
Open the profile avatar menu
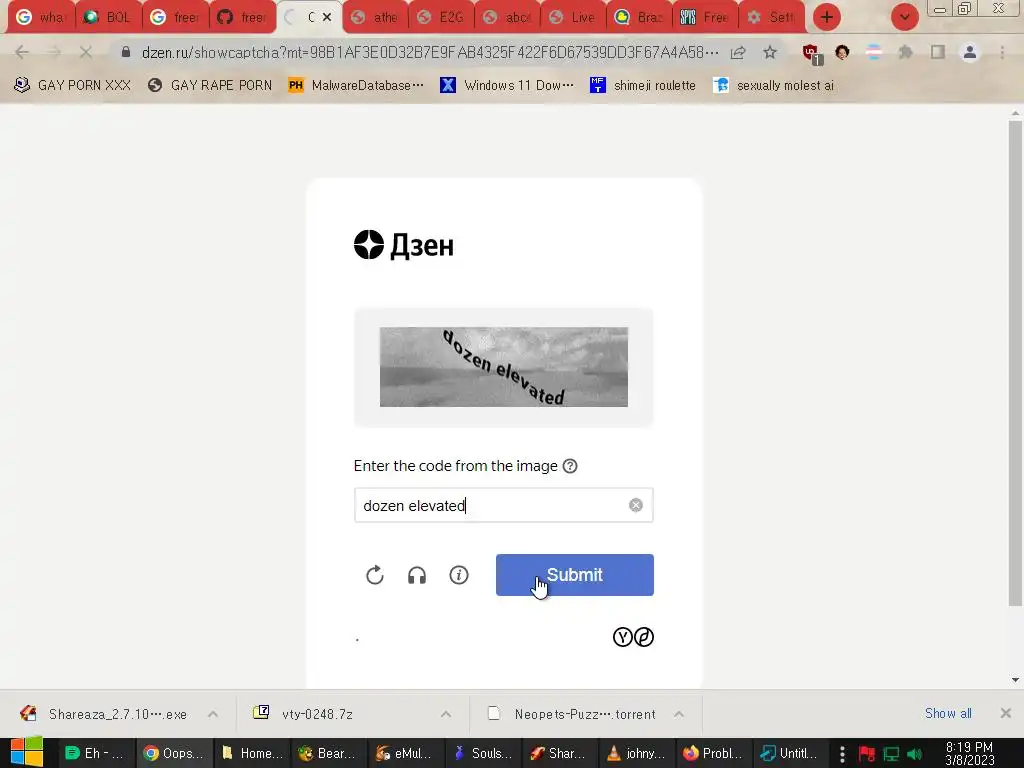coord(970,52)
